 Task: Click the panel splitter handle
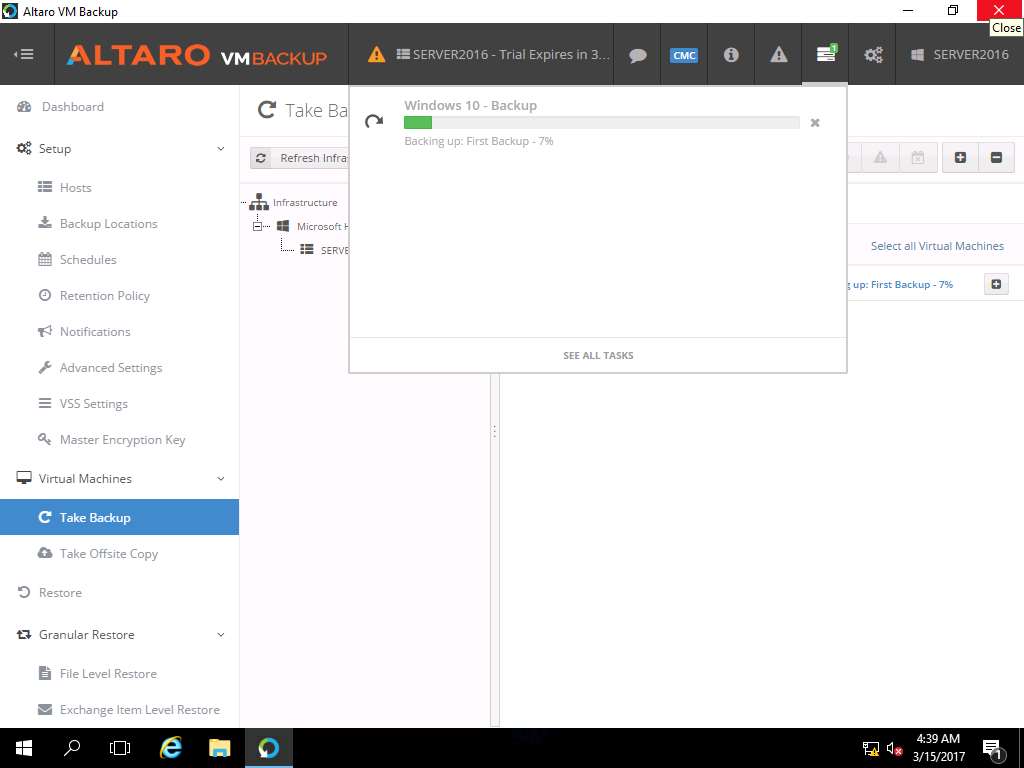point(494,431)
